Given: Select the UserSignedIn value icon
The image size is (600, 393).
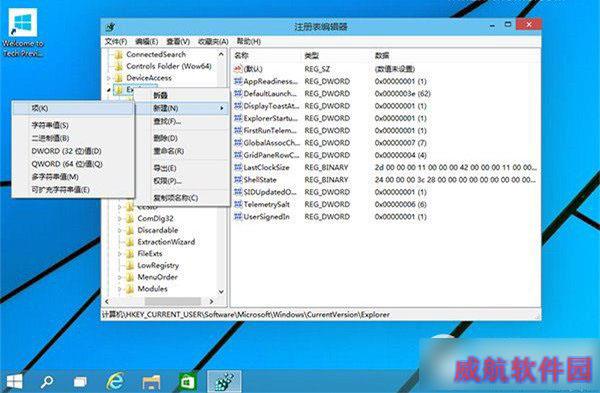Looking at the screenshot, I should click(x=238, y=217).
